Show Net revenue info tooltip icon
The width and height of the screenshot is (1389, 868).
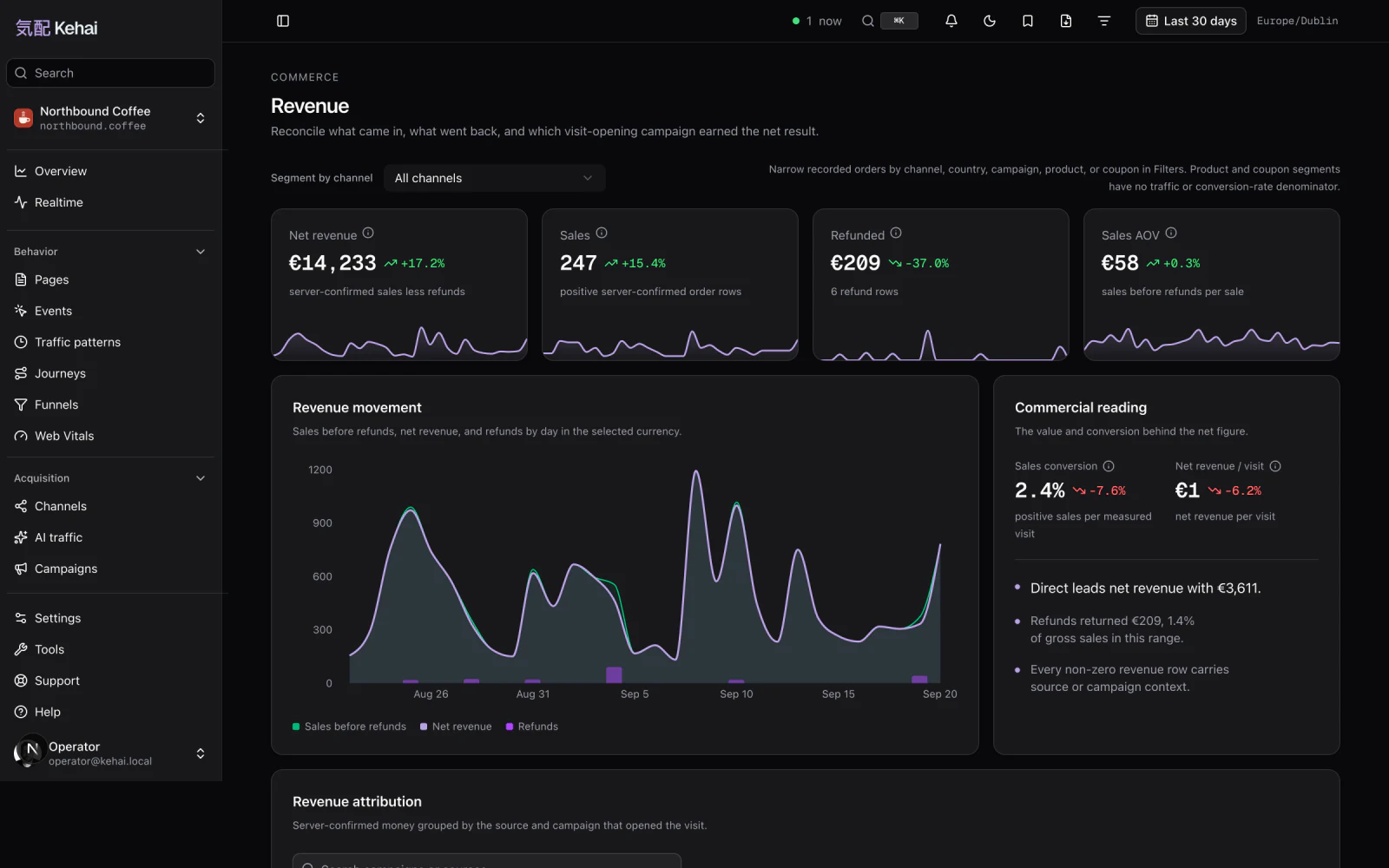point(368,233)
